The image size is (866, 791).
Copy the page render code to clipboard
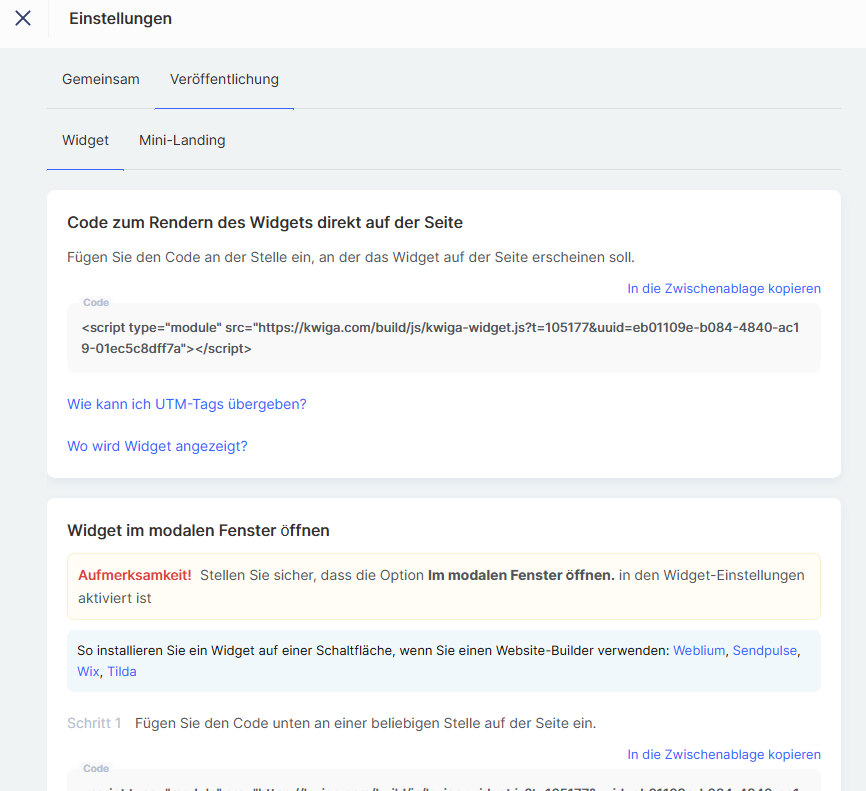click(x=724, y=288)
